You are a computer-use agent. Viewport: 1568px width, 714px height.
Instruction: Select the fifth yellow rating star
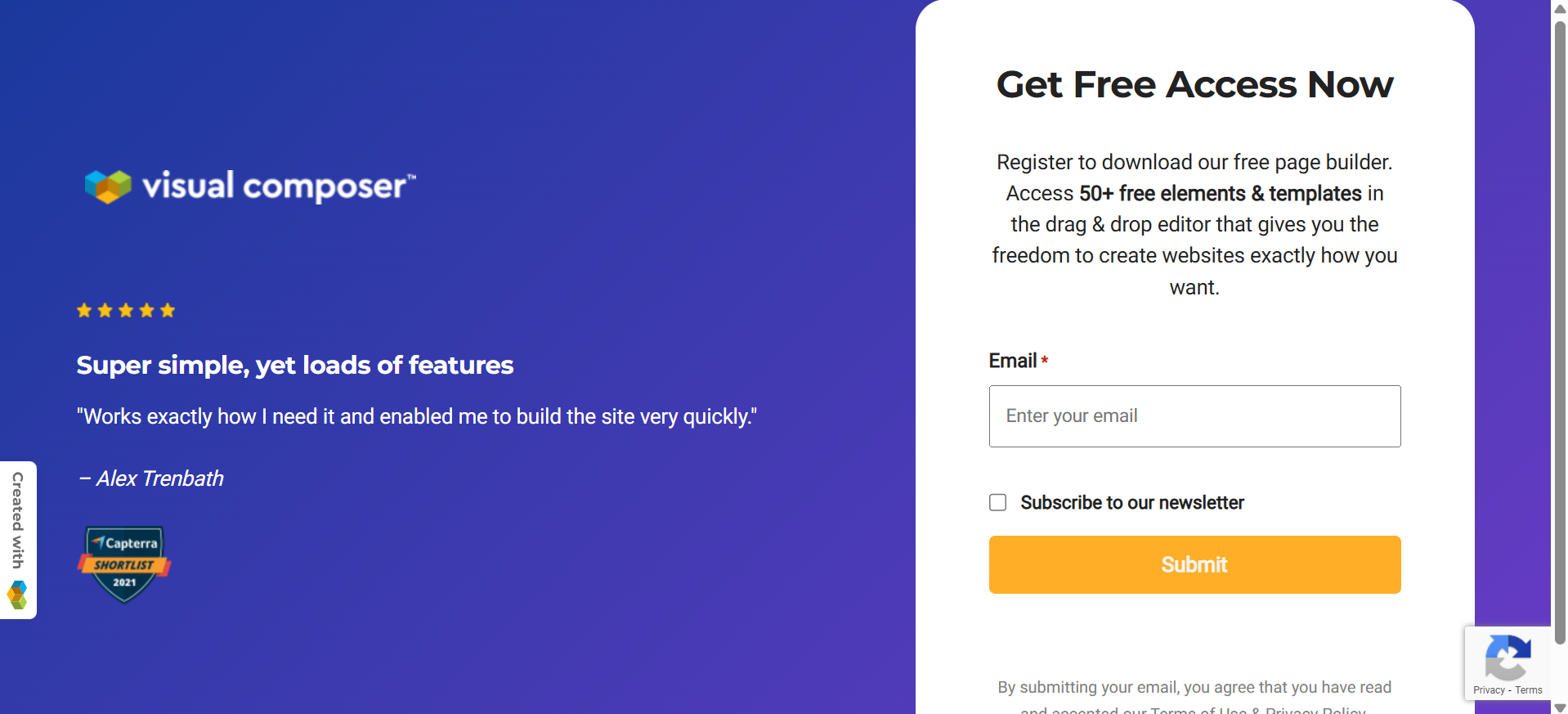click(x=168, y=310)
